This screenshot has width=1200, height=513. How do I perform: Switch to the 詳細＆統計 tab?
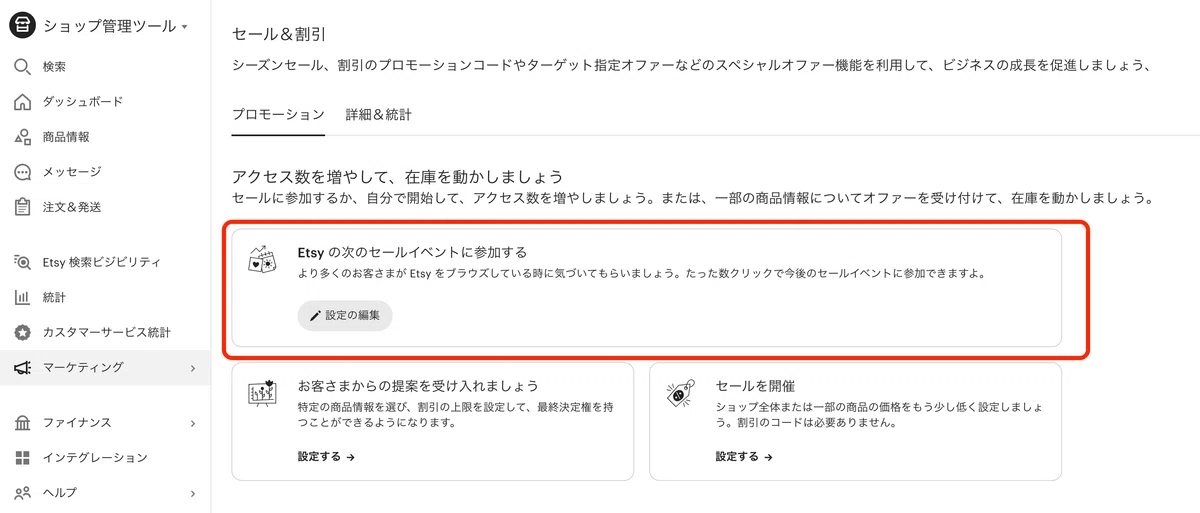379,115
